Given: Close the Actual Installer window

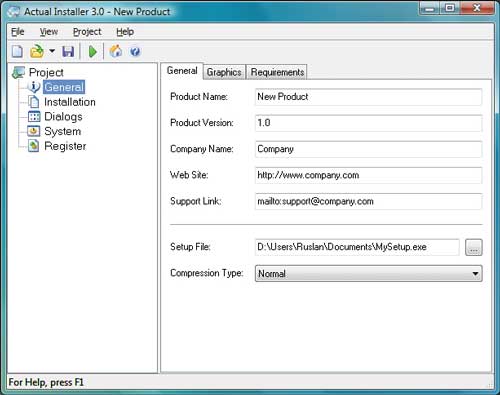Looking at the screenshot, I should [477, 8].
